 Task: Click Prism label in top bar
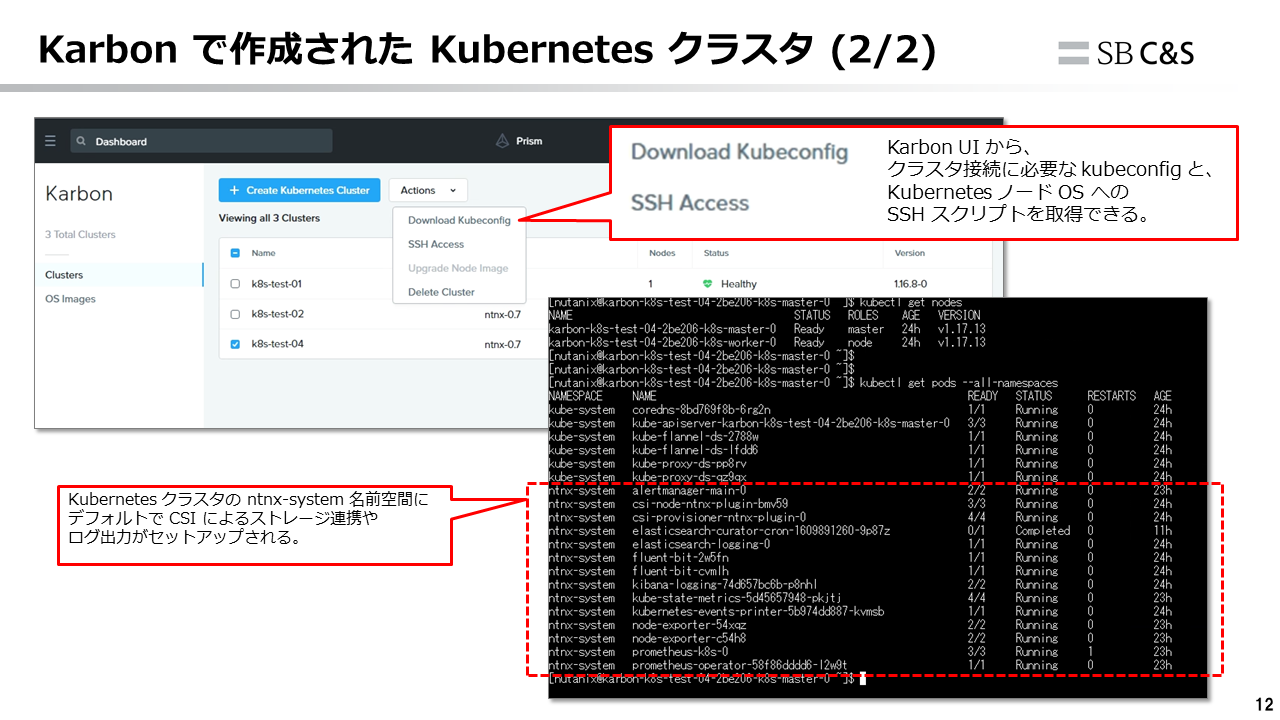(x=529, y=141)
